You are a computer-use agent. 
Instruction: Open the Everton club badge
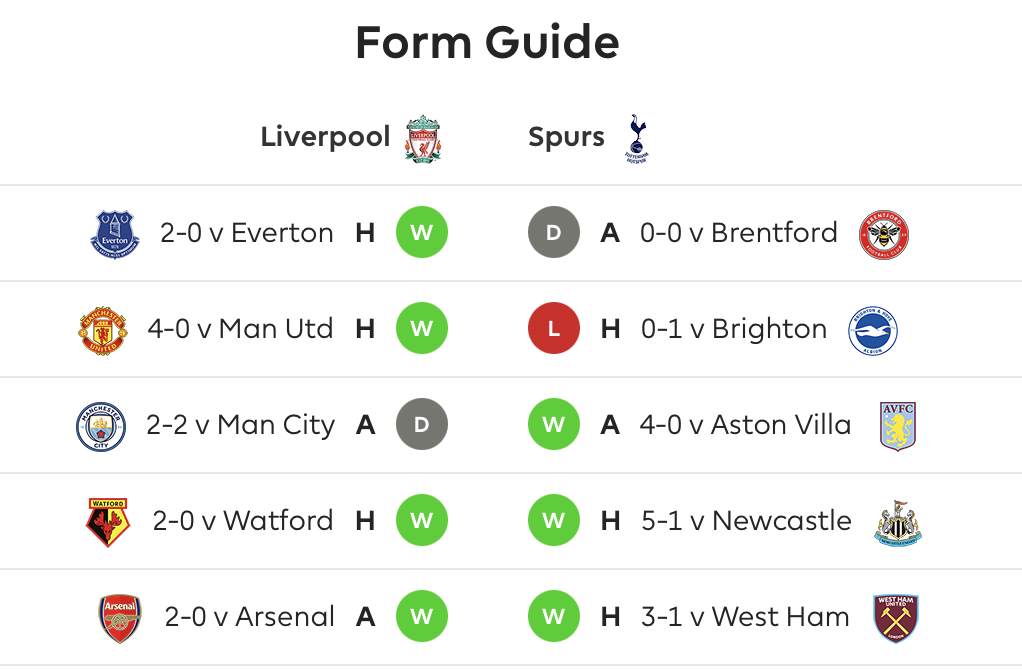coord(115,234)
